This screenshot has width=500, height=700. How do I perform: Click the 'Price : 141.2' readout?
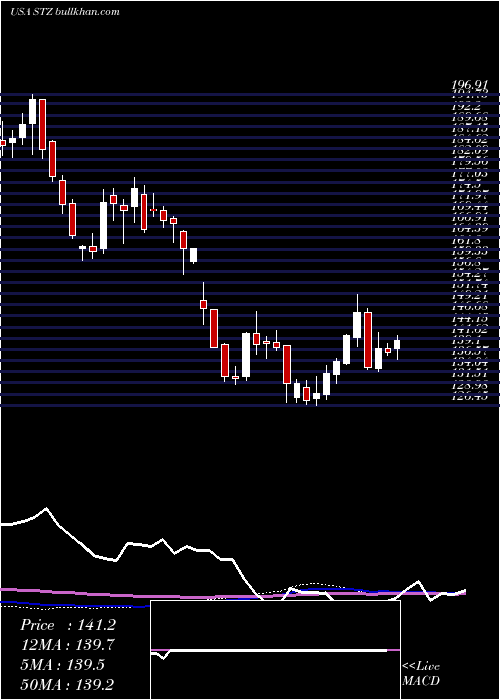click(x=68, y=625)
